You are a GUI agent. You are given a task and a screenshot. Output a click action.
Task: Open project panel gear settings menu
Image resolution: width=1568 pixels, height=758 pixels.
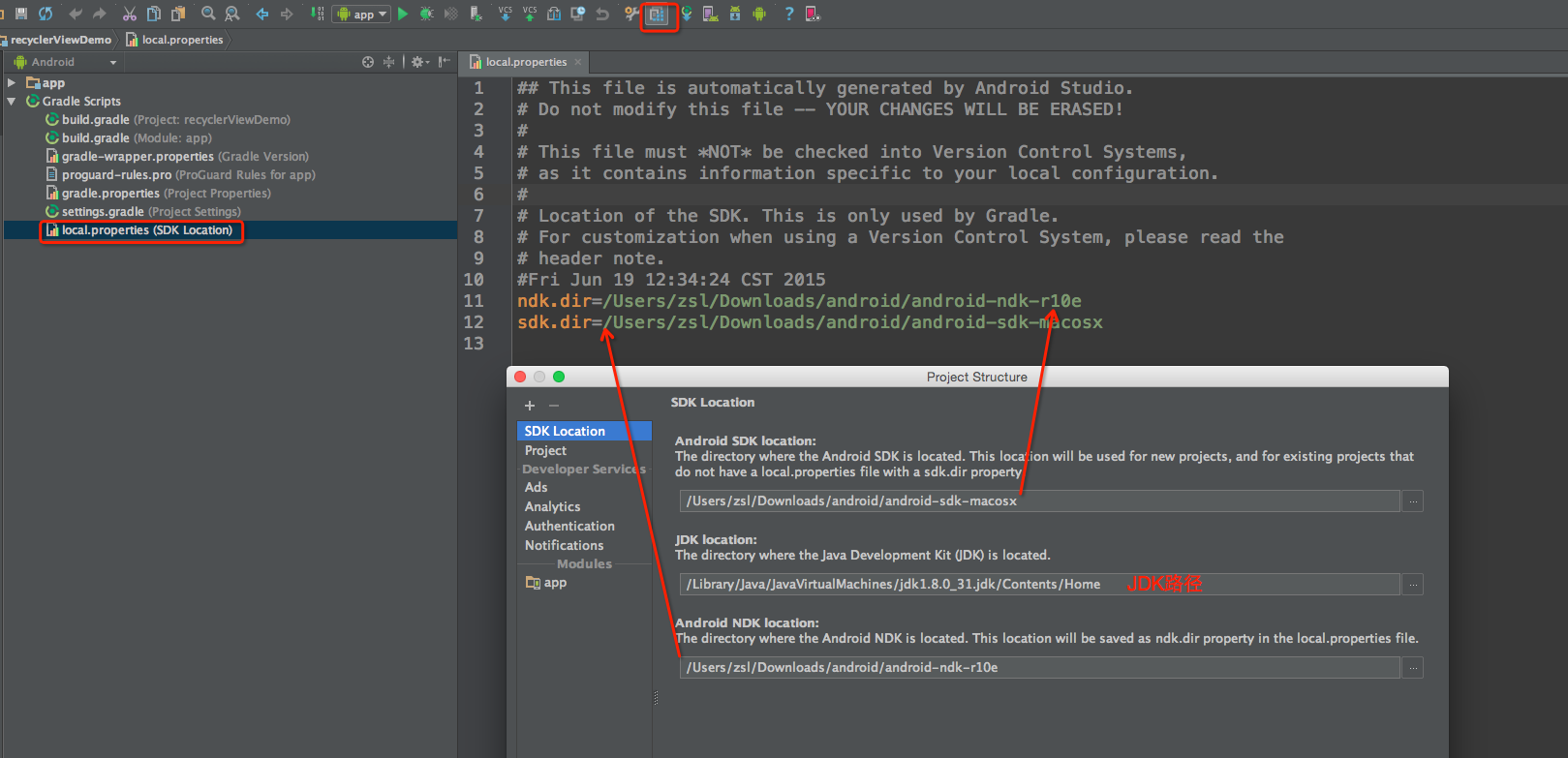point(419,62)
